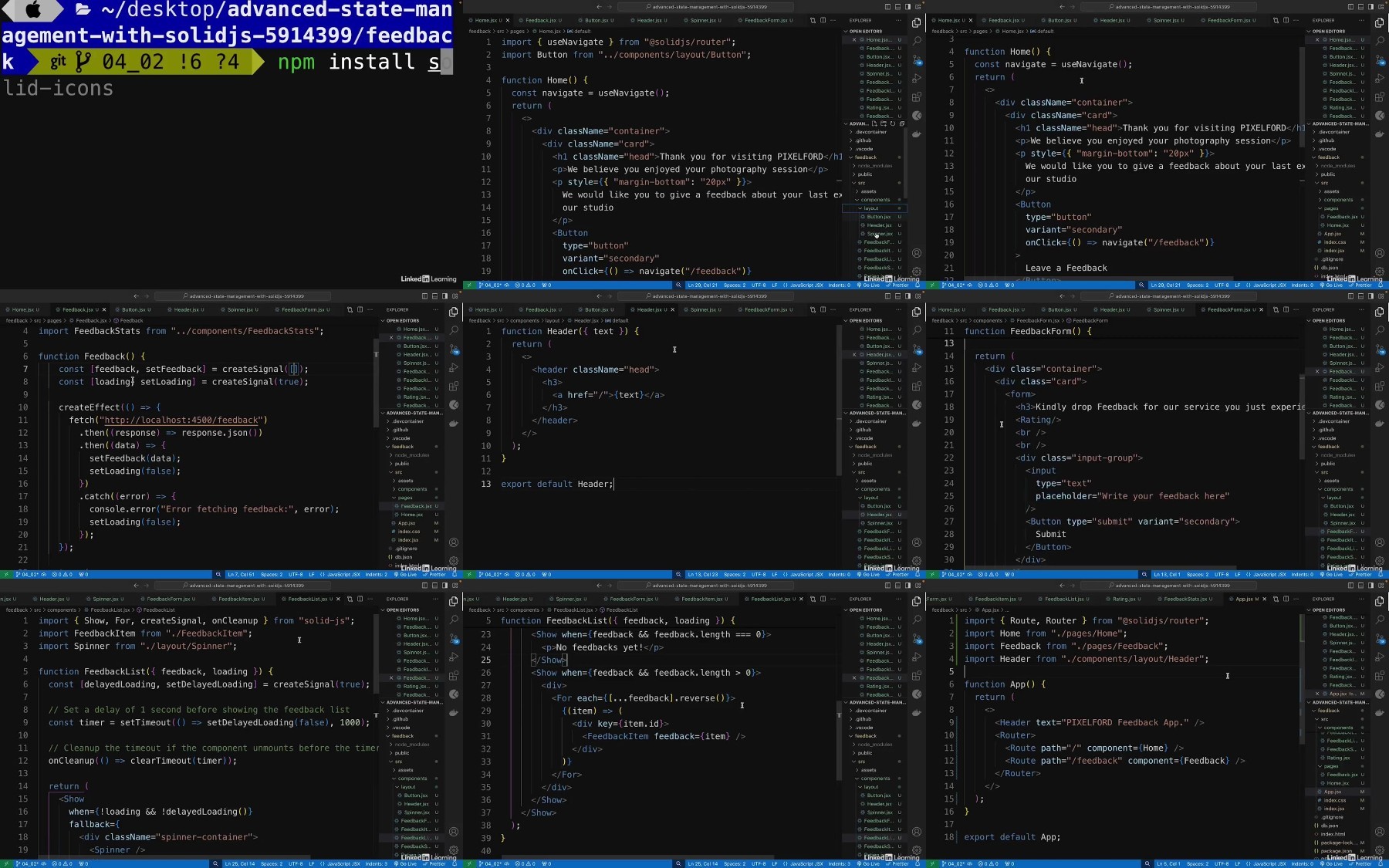Image resolution: width=1389 pixels, height=868 pixels.
Task: Click New Folder icon in useNavigate-import Home.jsx window
Action: click(x=884, y=123)
